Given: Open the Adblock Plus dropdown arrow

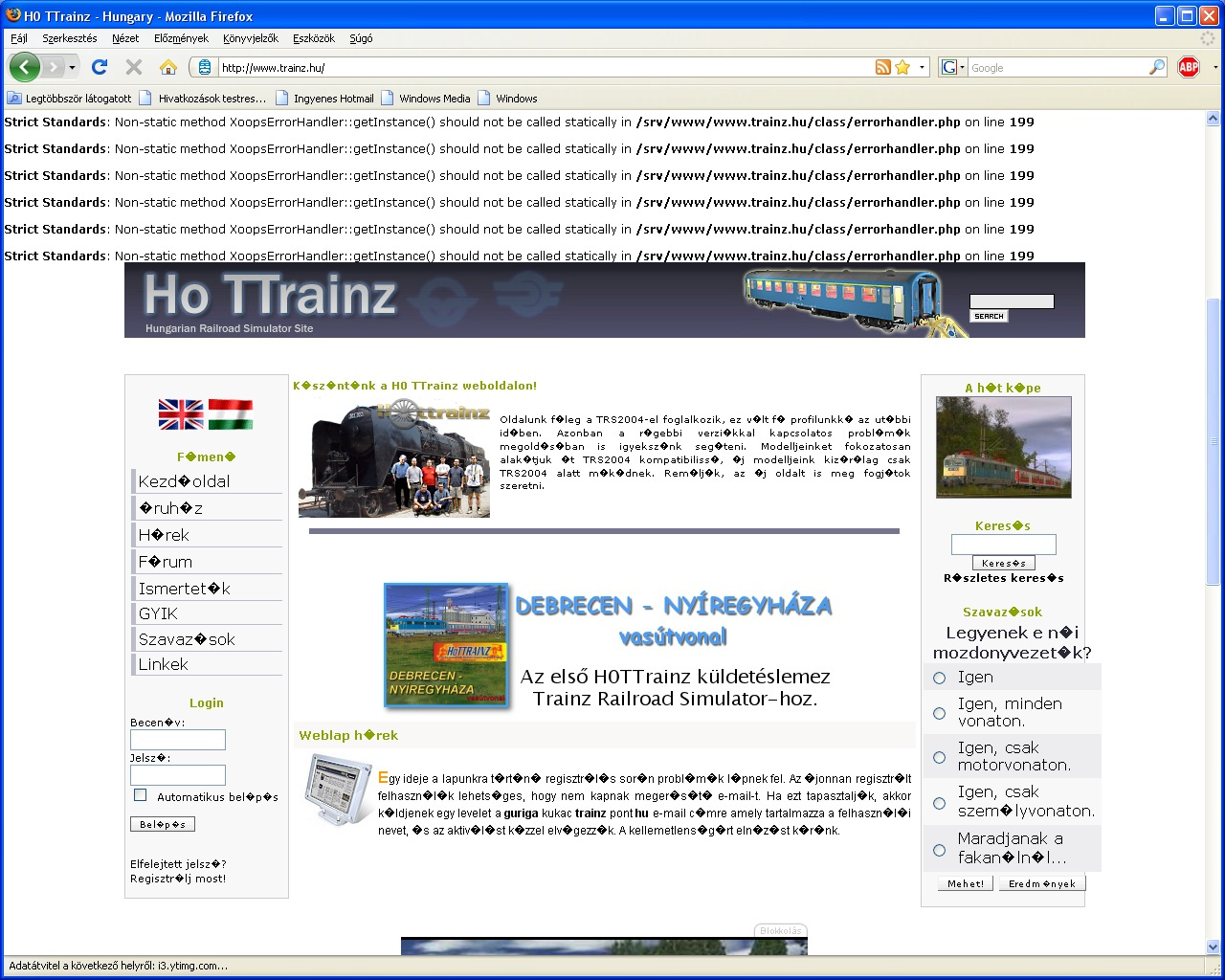Looking at the screenshot, I should pos(1215,68).
